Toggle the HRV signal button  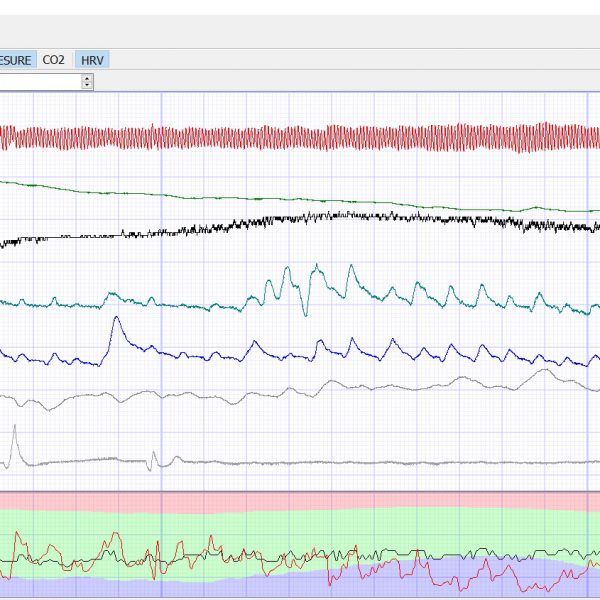(x=92, y=60)
